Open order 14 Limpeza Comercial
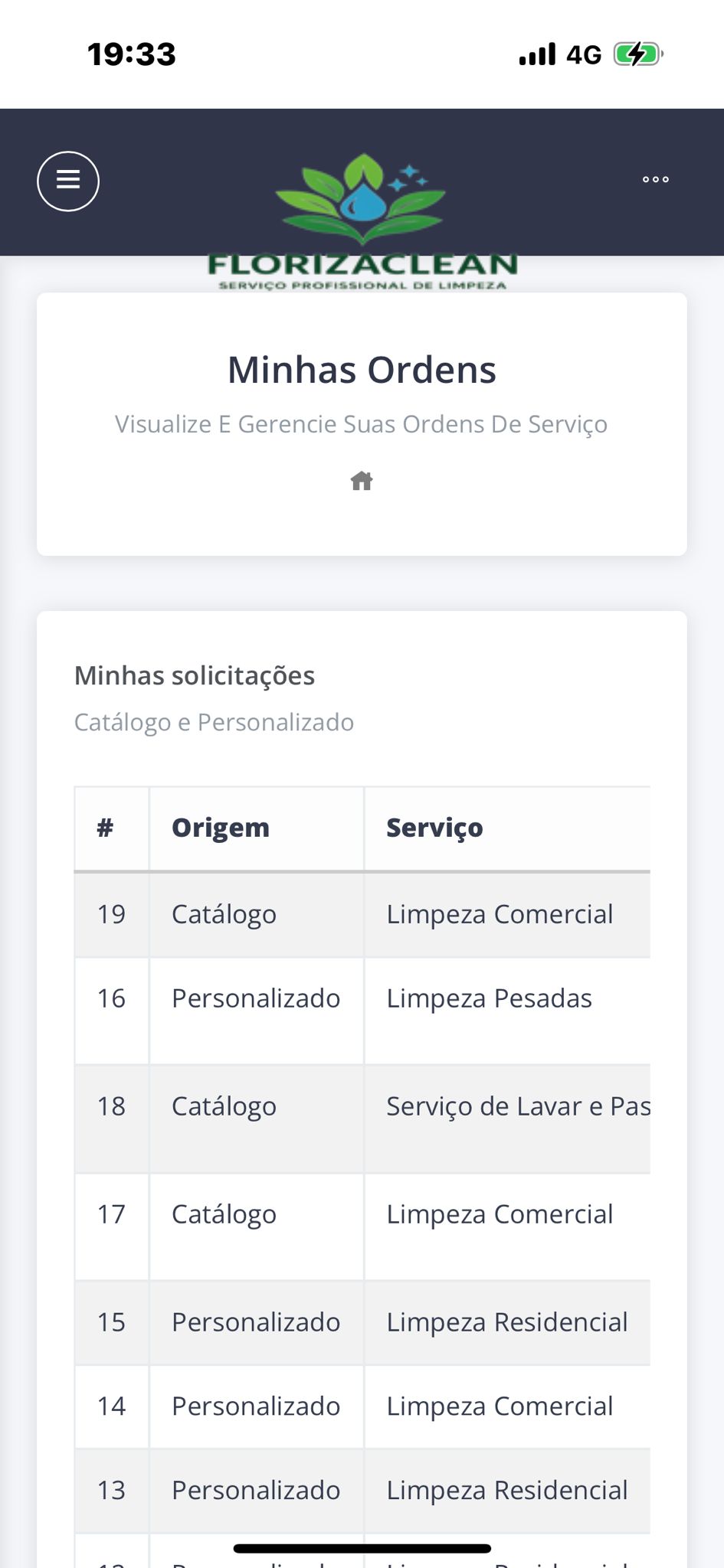 coord(499,1406)
